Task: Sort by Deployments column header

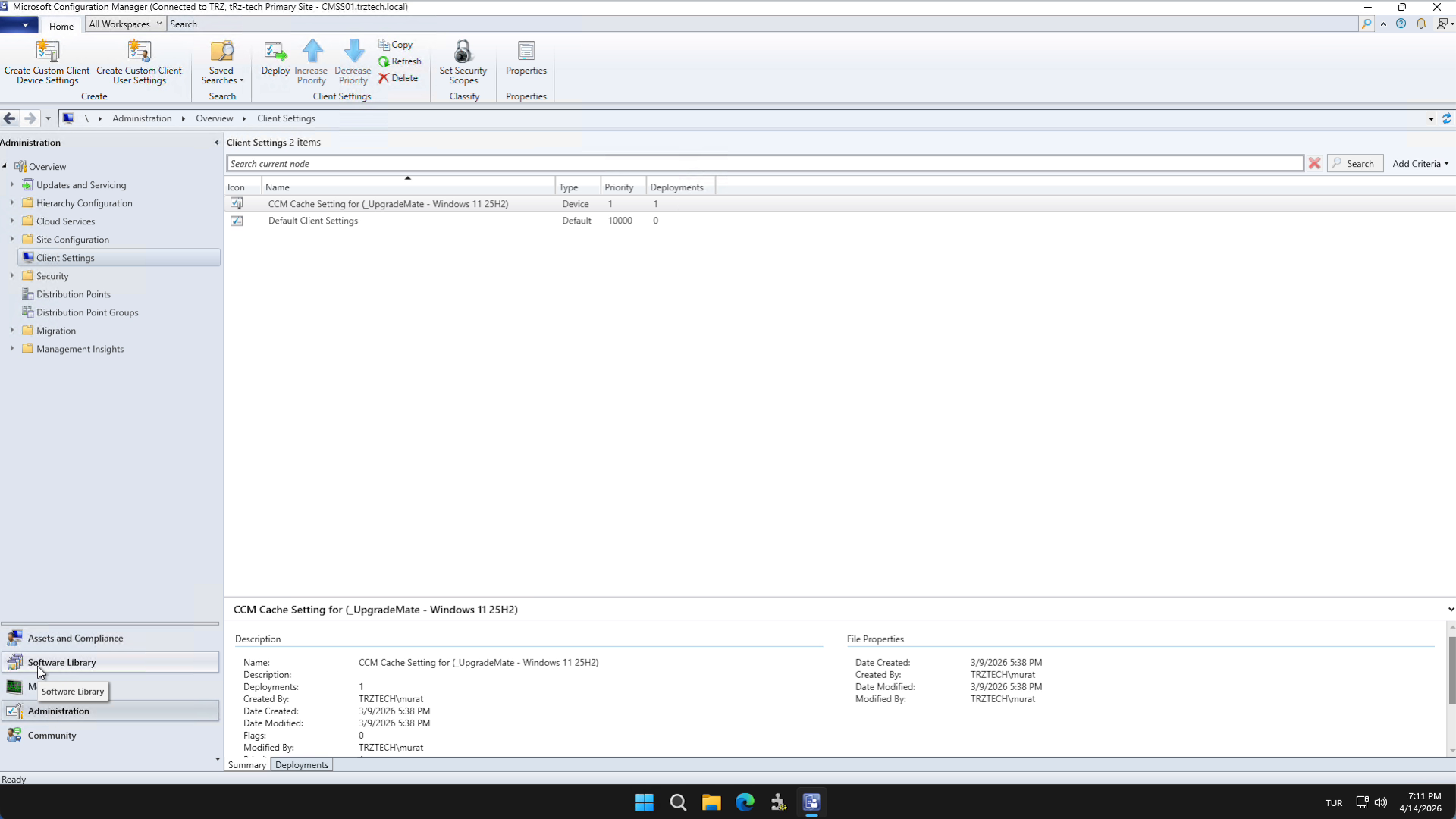Action: pyautogui.click(x=680, y=187)
